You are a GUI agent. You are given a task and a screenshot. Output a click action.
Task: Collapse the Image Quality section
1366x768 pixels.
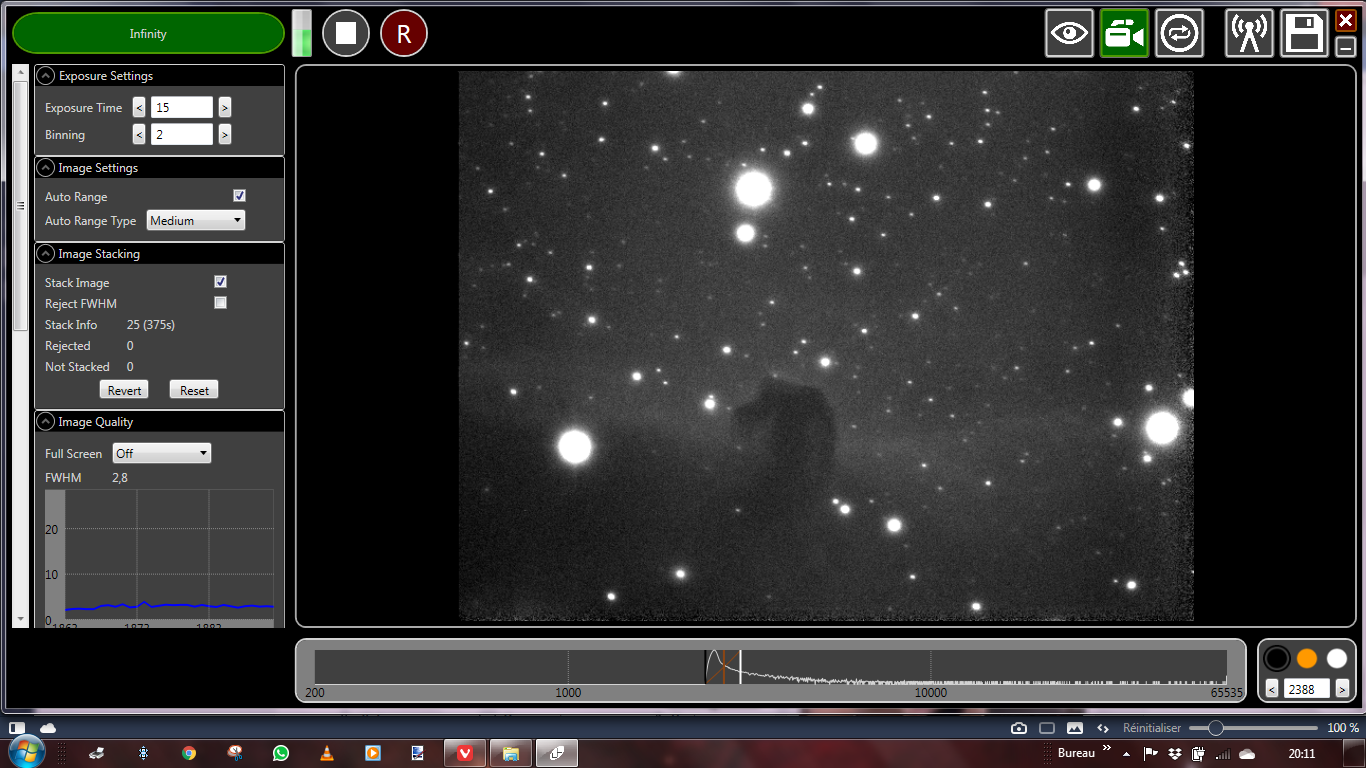tap(45, 422)
